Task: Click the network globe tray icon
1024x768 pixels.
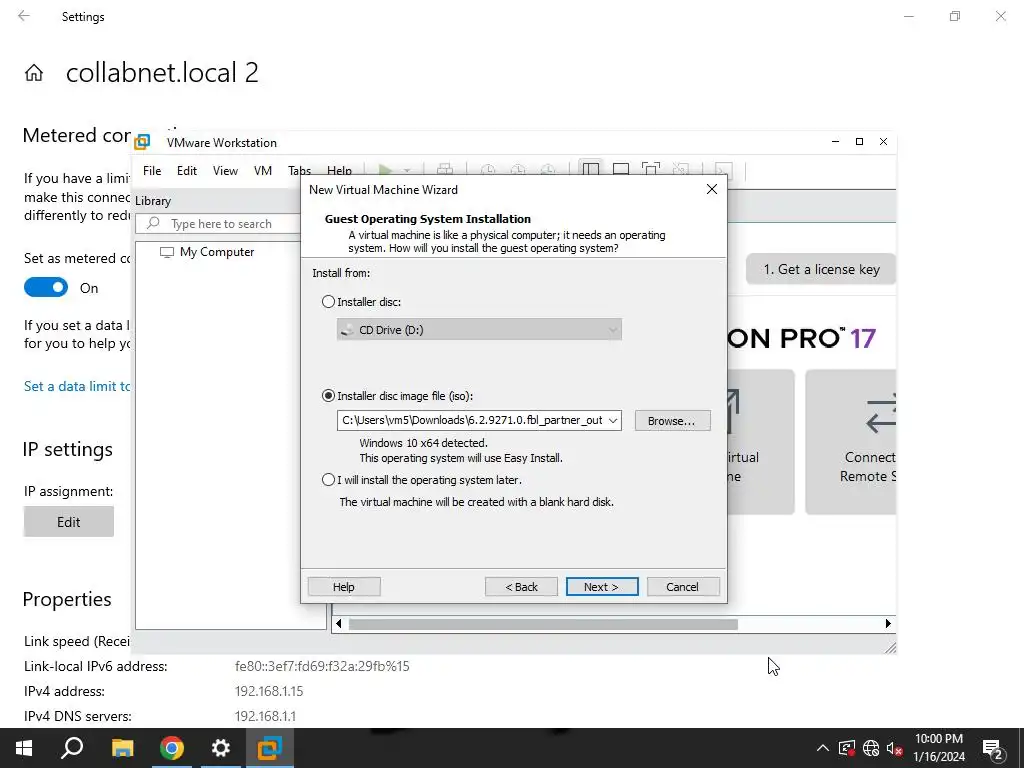Action: (871, 748)
